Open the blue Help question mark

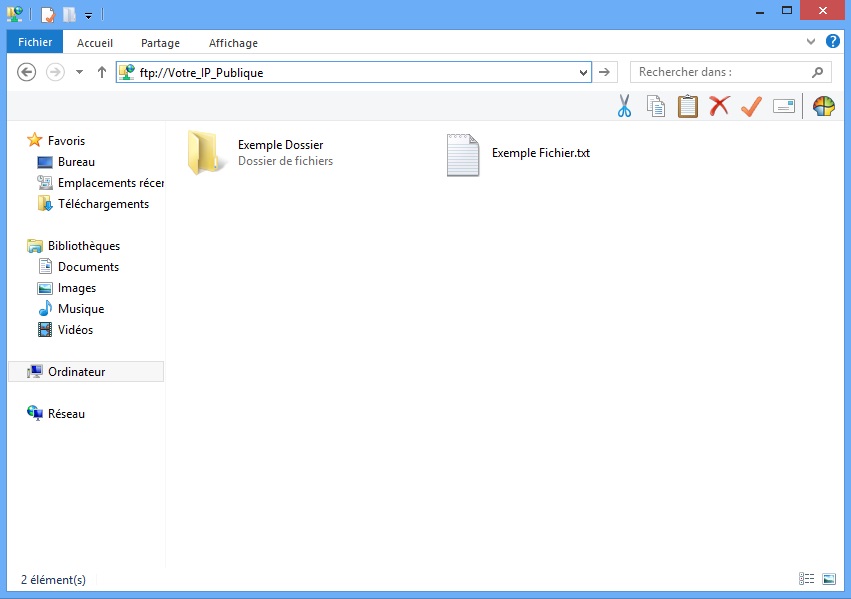(833, 41)
